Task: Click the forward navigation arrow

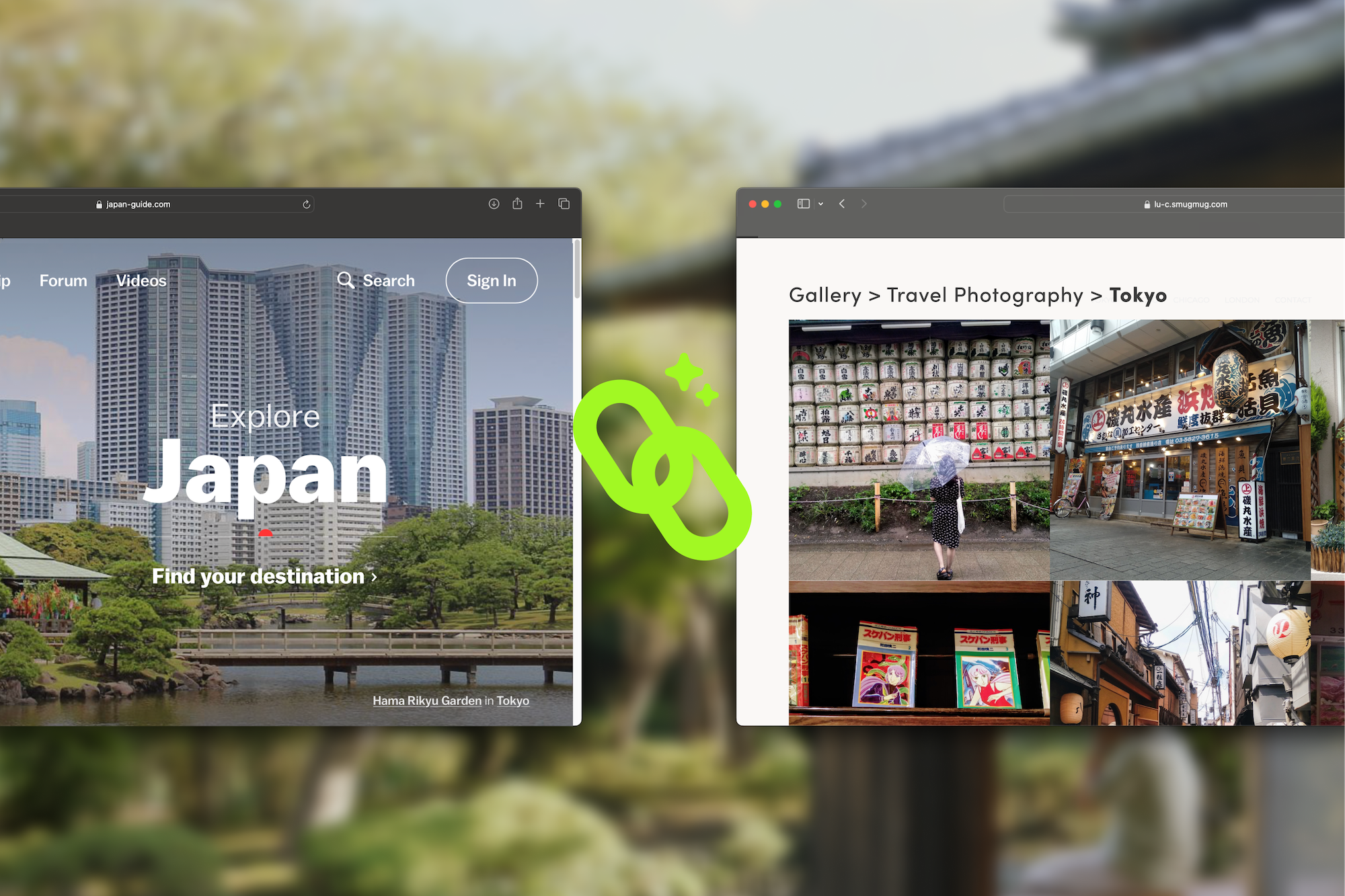Action: [x=864, y=204]
